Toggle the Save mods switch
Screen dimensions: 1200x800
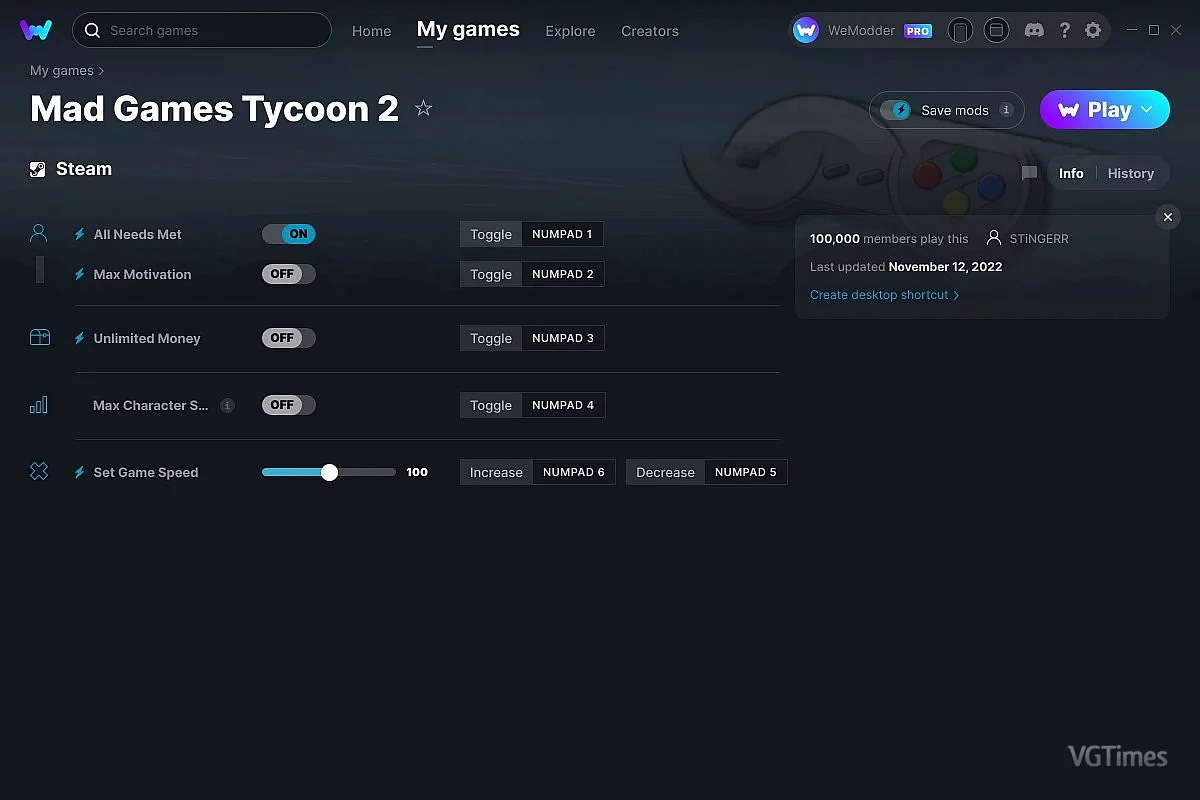896,110
